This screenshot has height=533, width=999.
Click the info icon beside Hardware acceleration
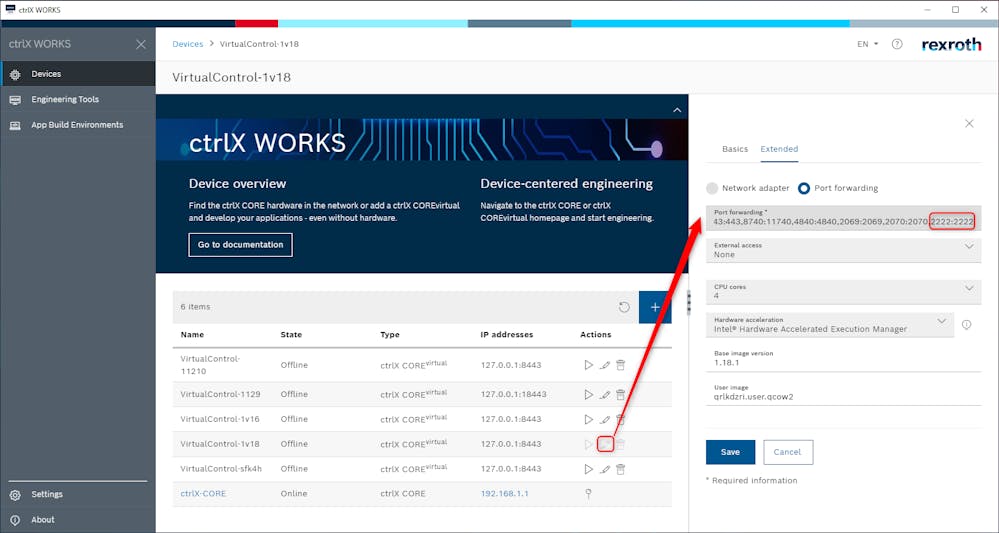click(967, 325)
